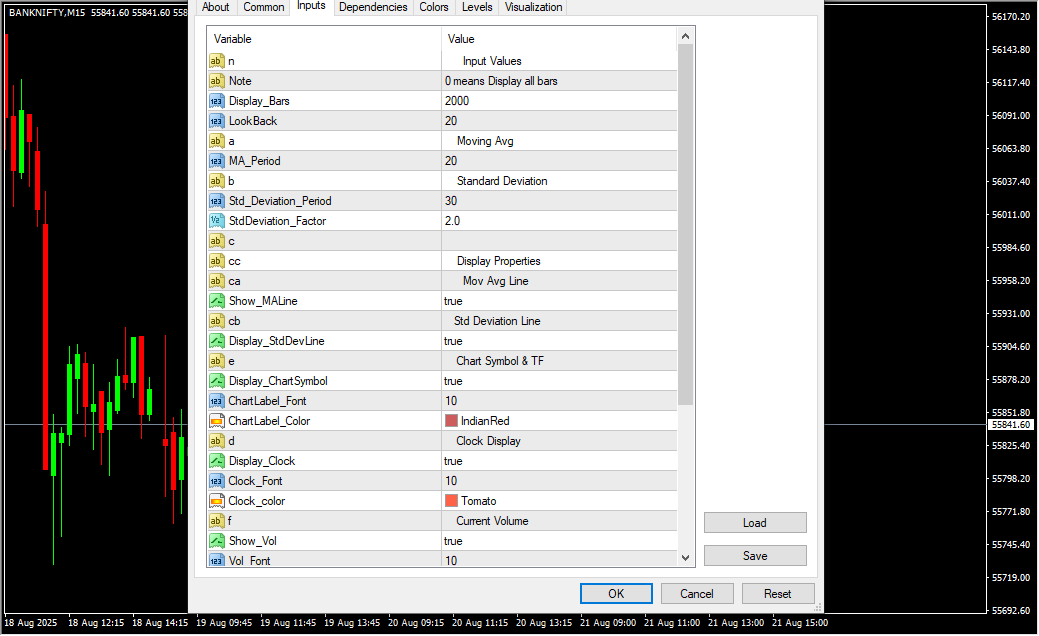Click the boolean icon for Show_MALine
The width and height of the screenshot is (1039, 636).
216,301
